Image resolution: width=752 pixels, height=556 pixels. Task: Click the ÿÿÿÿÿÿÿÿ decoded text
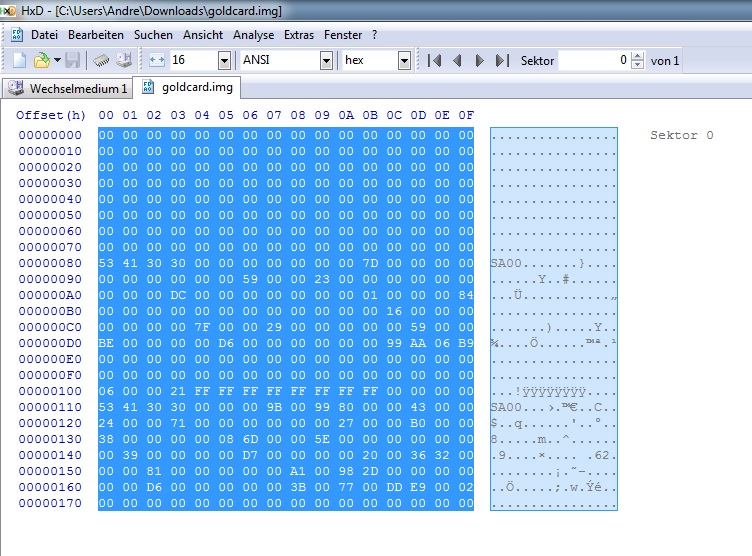point(553,391)
